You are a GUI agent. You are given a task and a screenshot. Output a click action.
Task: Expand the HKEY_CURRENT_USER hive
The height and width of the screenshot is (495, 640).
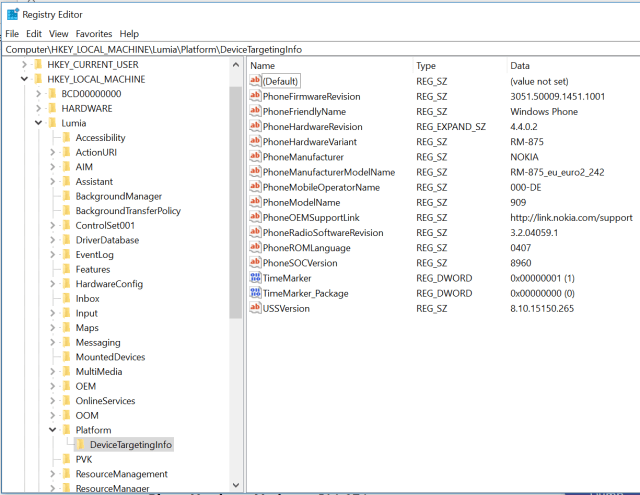click(x=24, y=65)
